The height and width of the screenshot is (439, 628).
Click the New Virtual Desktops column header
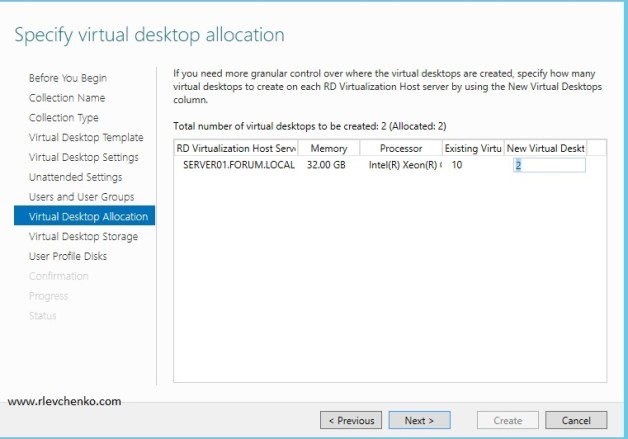pyautogui.click(x=545, y=148)
